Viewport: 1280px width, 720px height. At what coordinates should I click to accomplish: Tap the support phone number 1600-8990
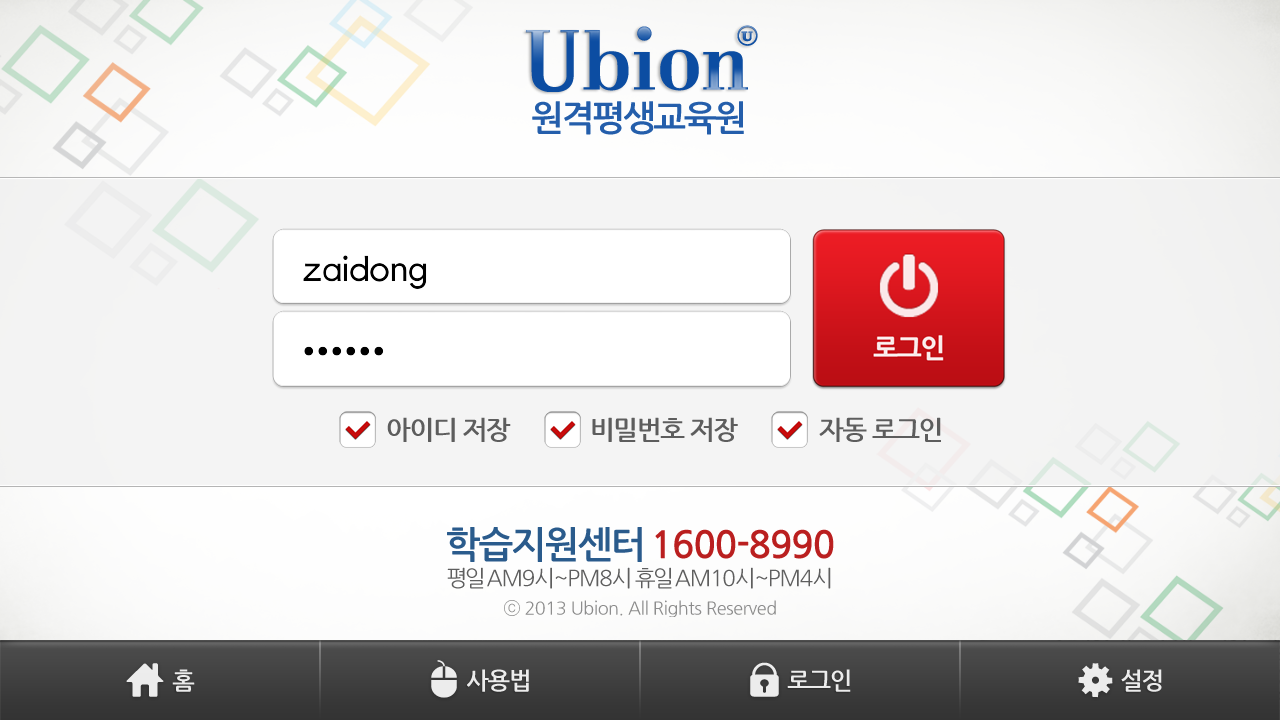click(743, 545)
